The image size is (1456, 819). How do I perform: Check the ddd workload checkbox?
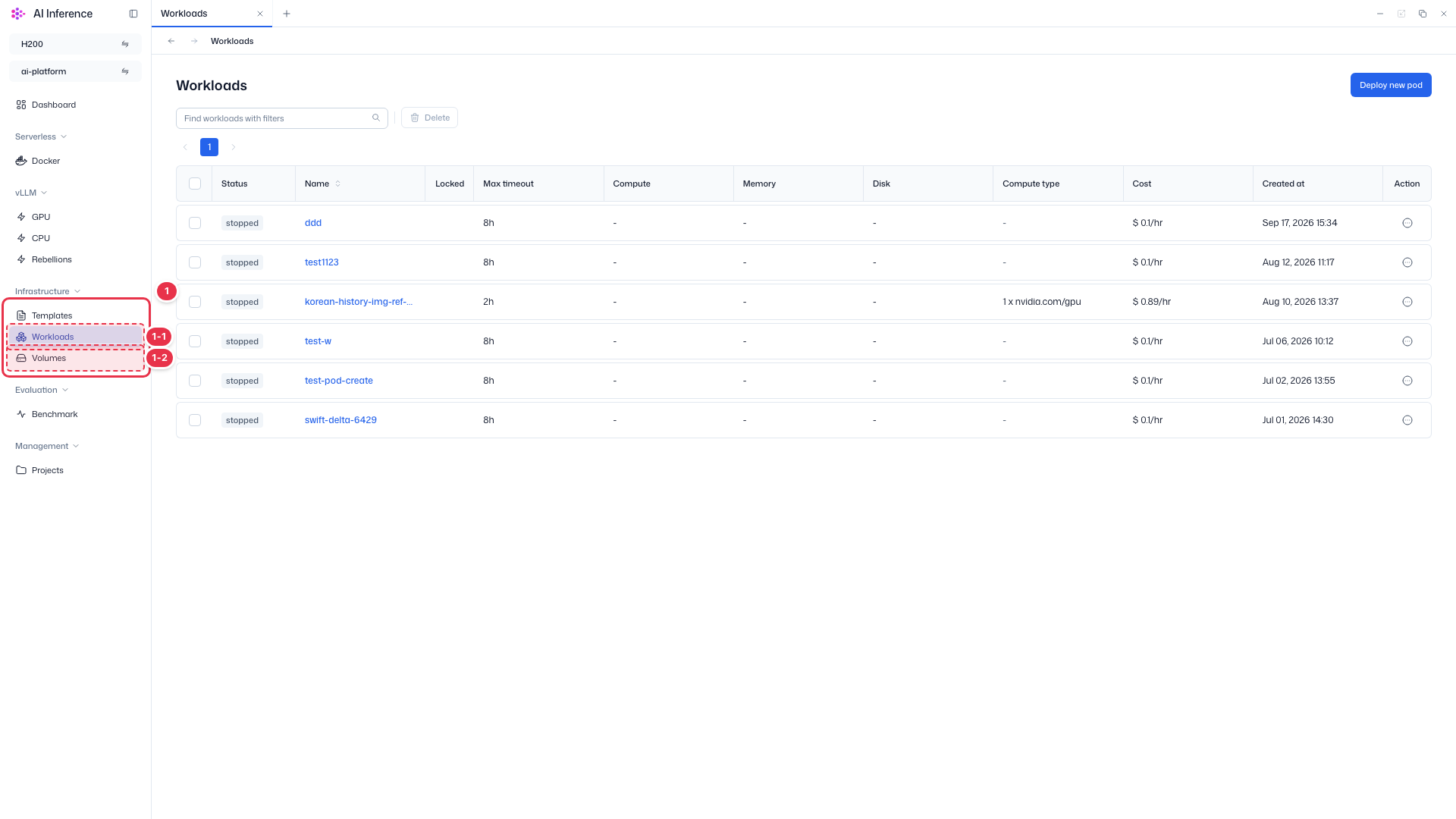tap(195, 223)
